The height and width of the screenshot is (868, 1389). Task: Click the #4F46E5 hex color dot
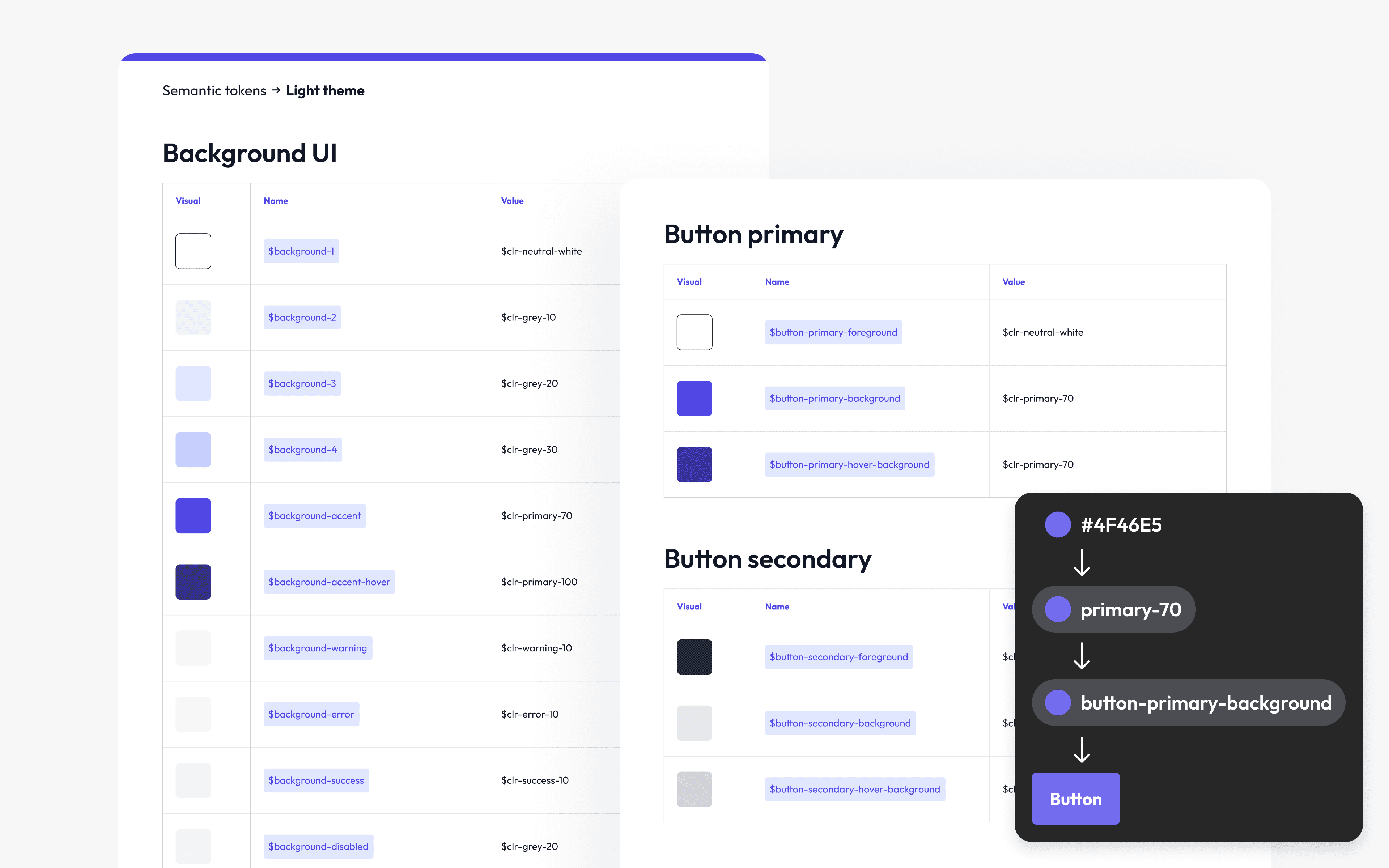[x=1057, y=525]
